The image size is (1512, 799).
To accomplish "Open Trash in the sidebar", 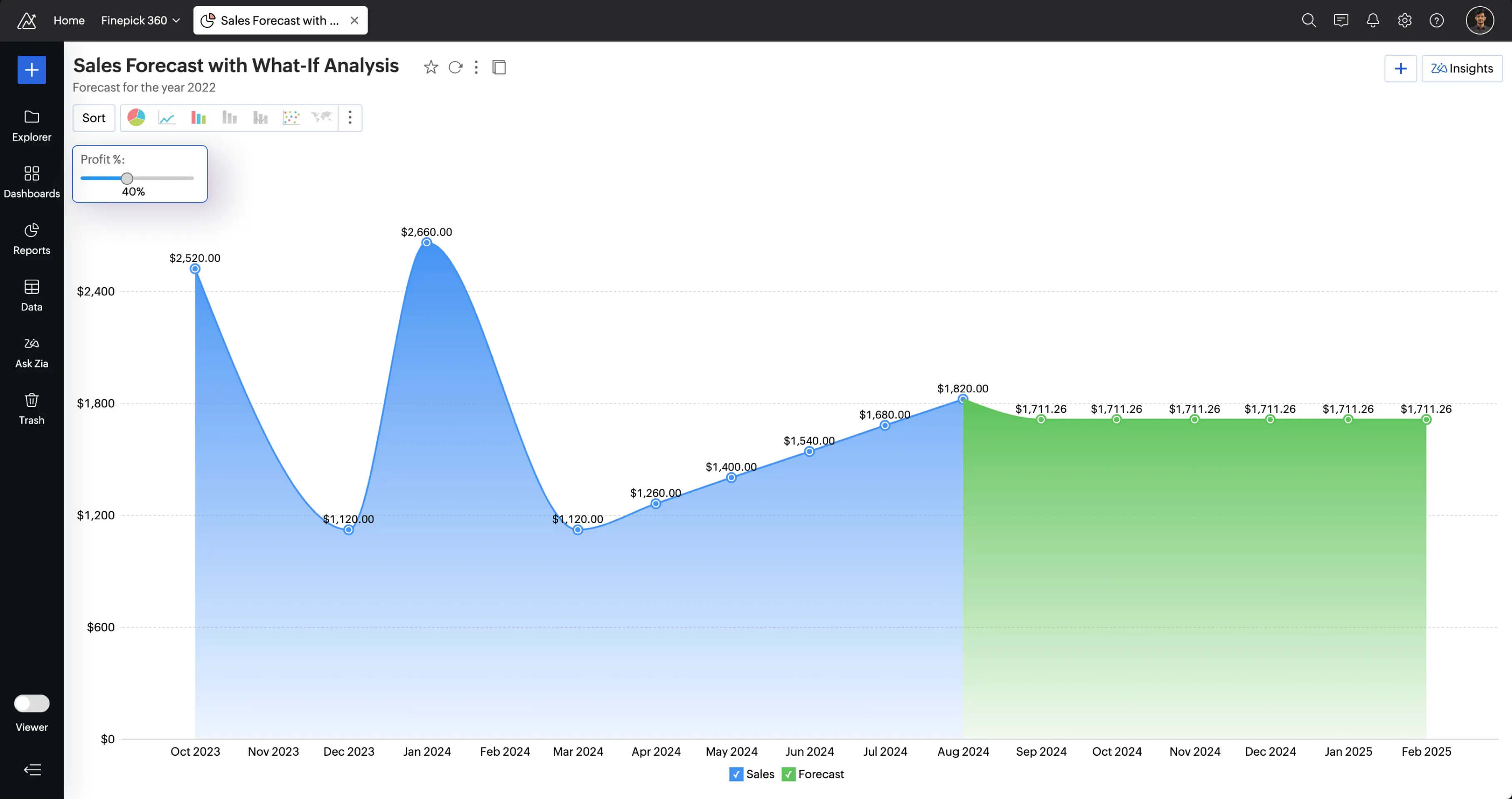I will pyautogui.click(x=32, y=409).
